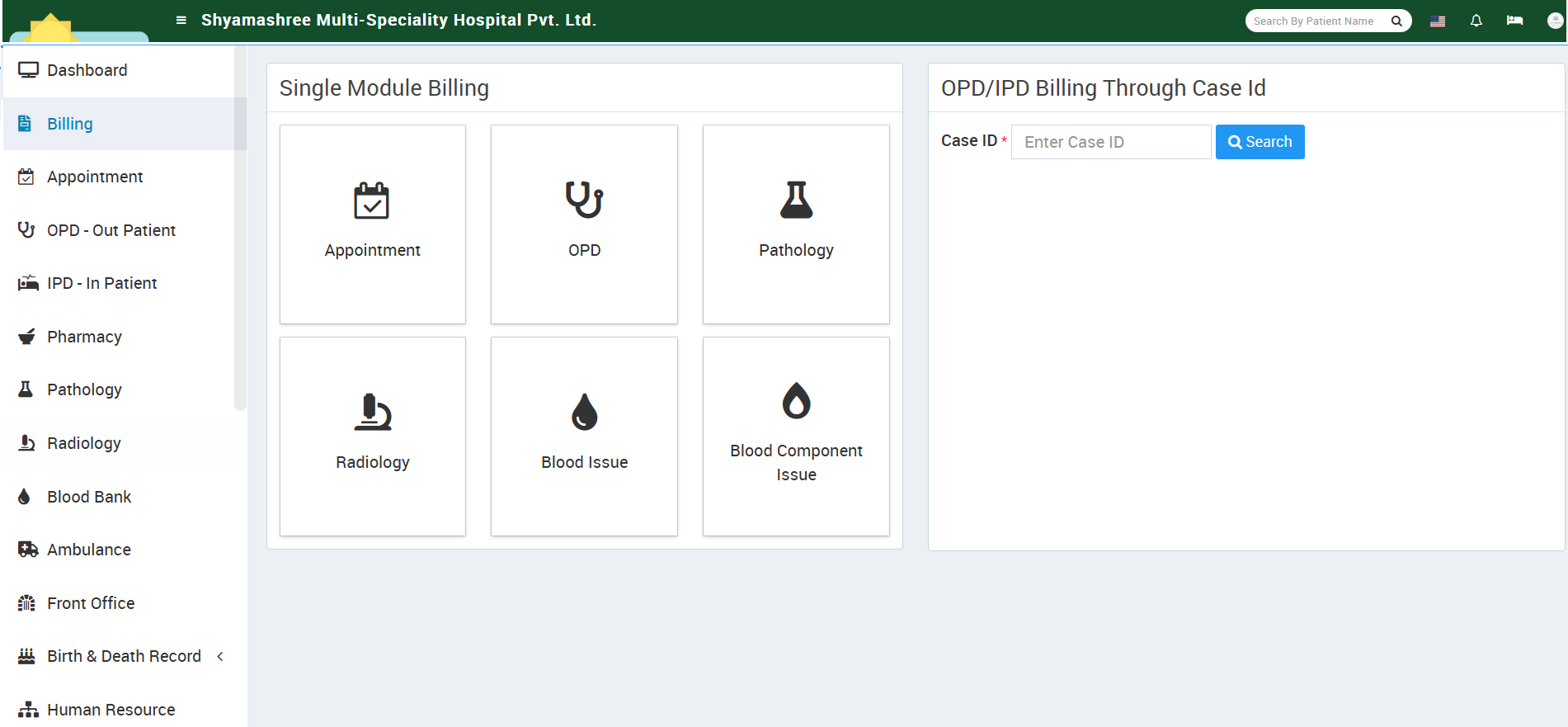The height and width of the screenshot is (727, 1568).
Task: Open the OPD stethoscope billing tile
Action: [x=584, y=224]
